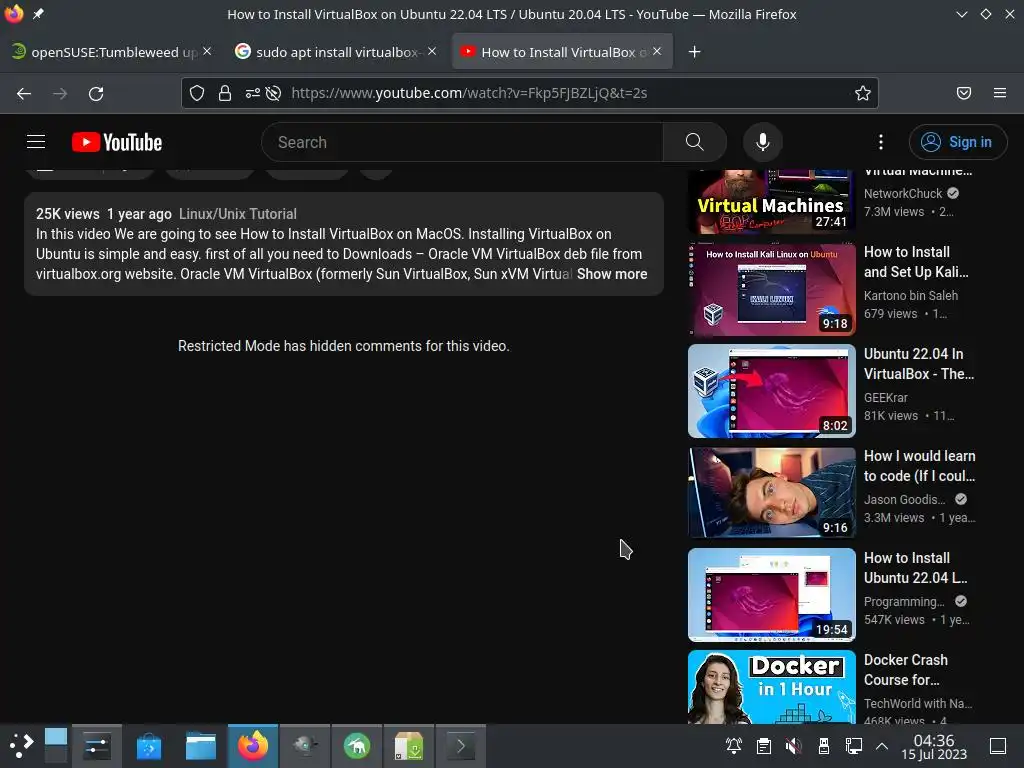Close the How to Install VirtualBox tab

(657, 51)
